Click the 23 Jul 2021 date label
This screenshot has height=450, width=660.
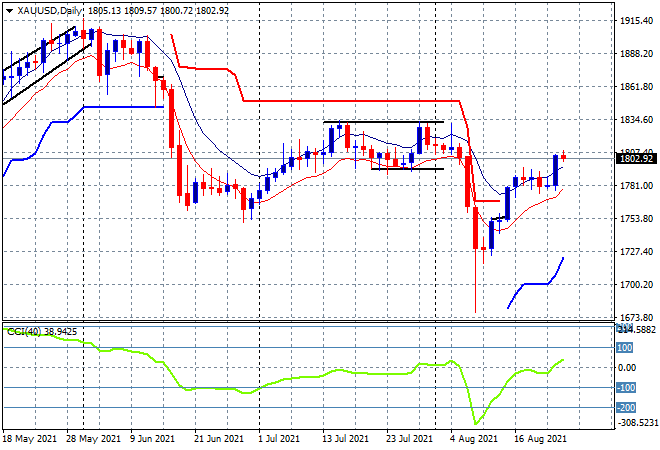[409, 439]
